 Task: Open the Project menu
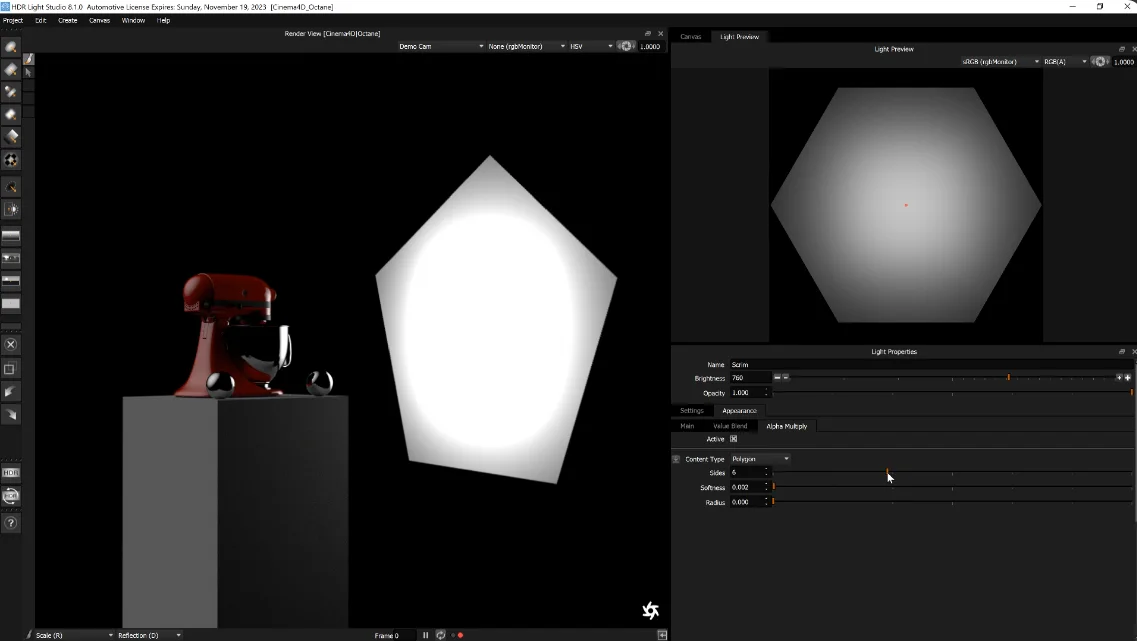tap(13, 20)
